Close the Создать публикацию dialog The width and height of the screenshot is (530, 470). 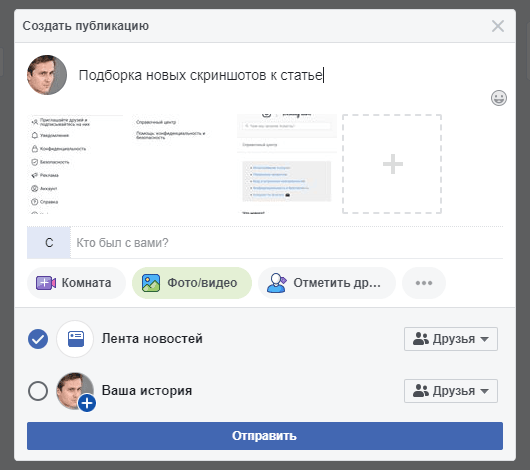[x=498, y=26]
